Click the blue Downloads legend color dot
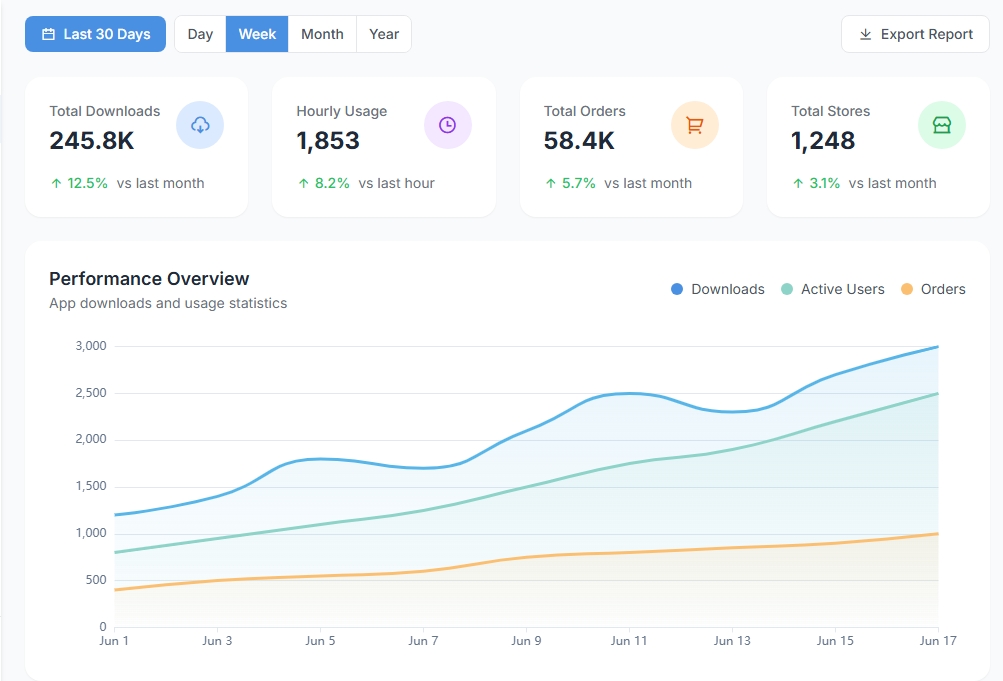Viewport: 1003px width, 681px height. 677,289
